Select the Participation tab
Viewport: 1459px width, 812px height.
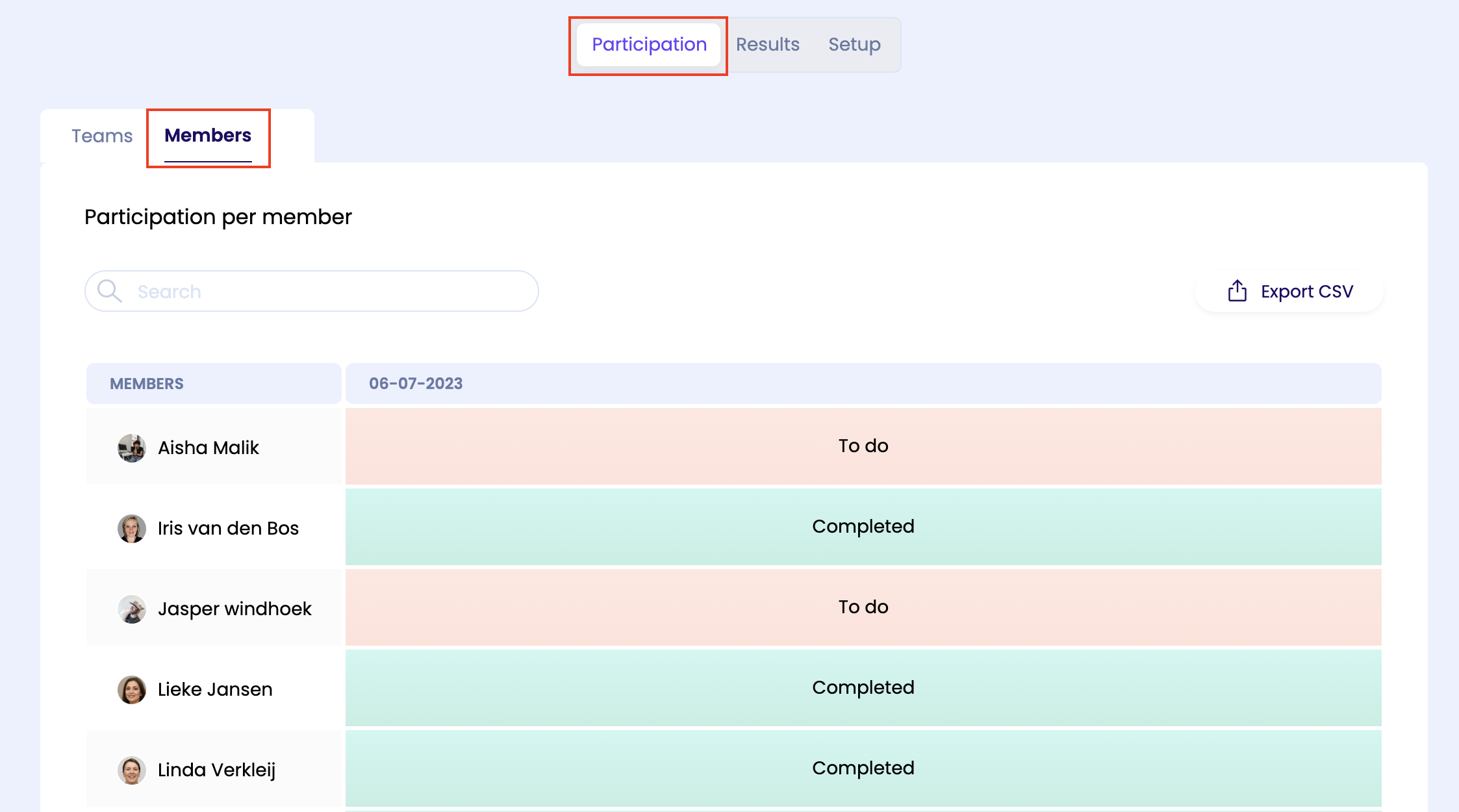point(649,44)
